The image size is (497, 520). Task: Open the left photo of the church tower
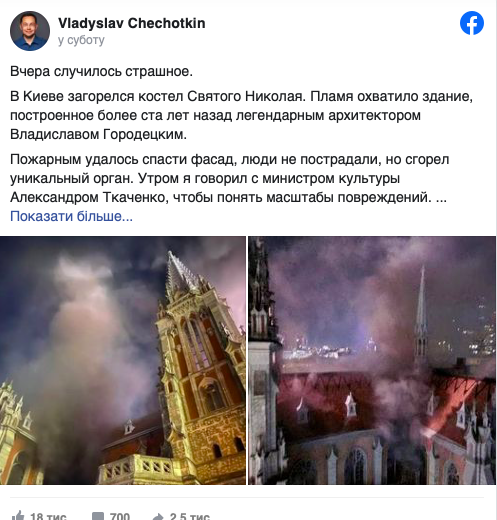click(123, 360)
